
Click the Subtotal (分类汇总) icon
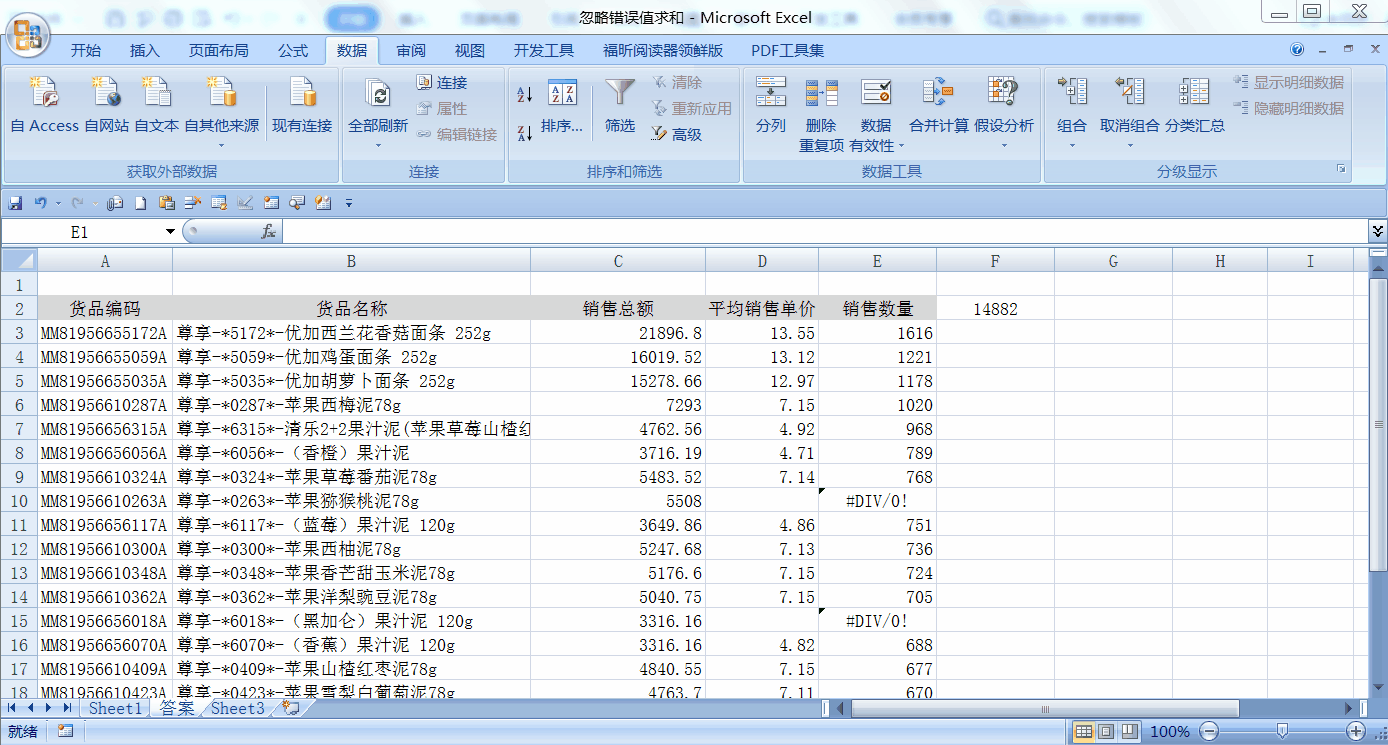point(1193,94)
